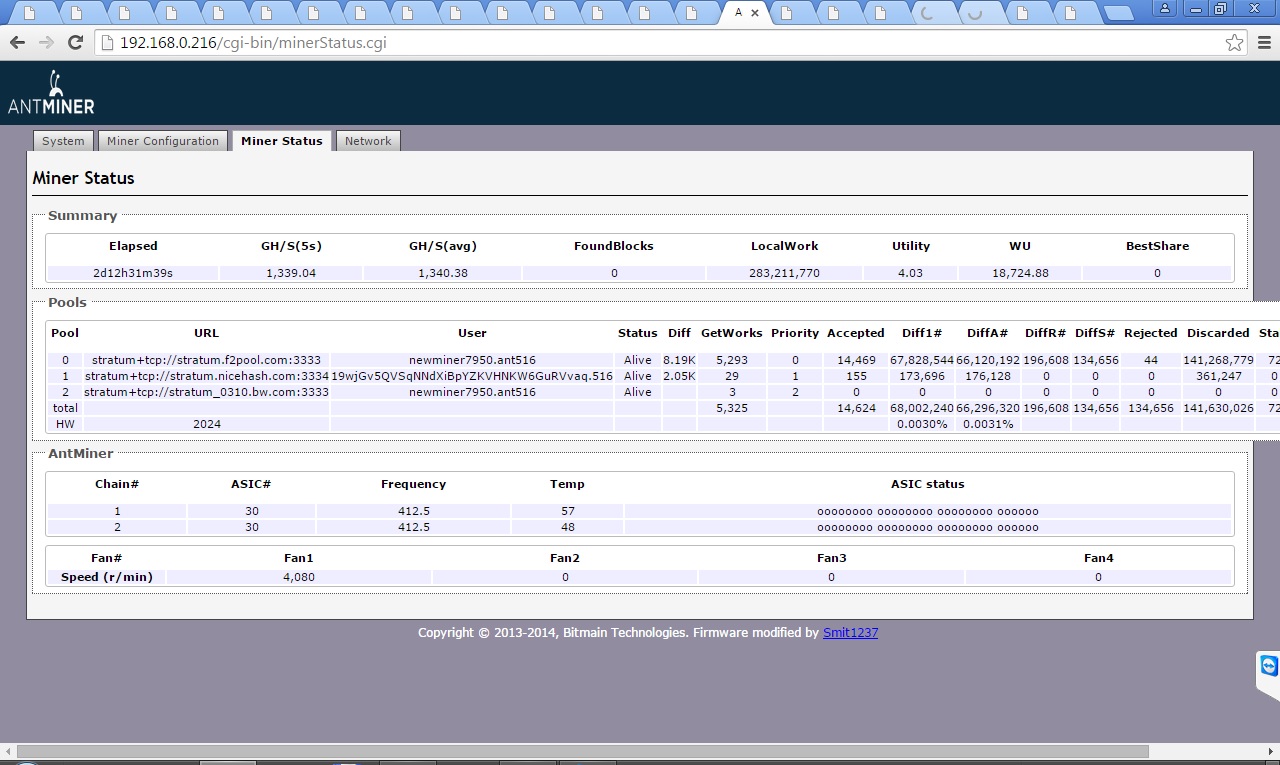Close the active Antminer browser tab
This screenshot has width=1280, height=765.
point(756,13)
